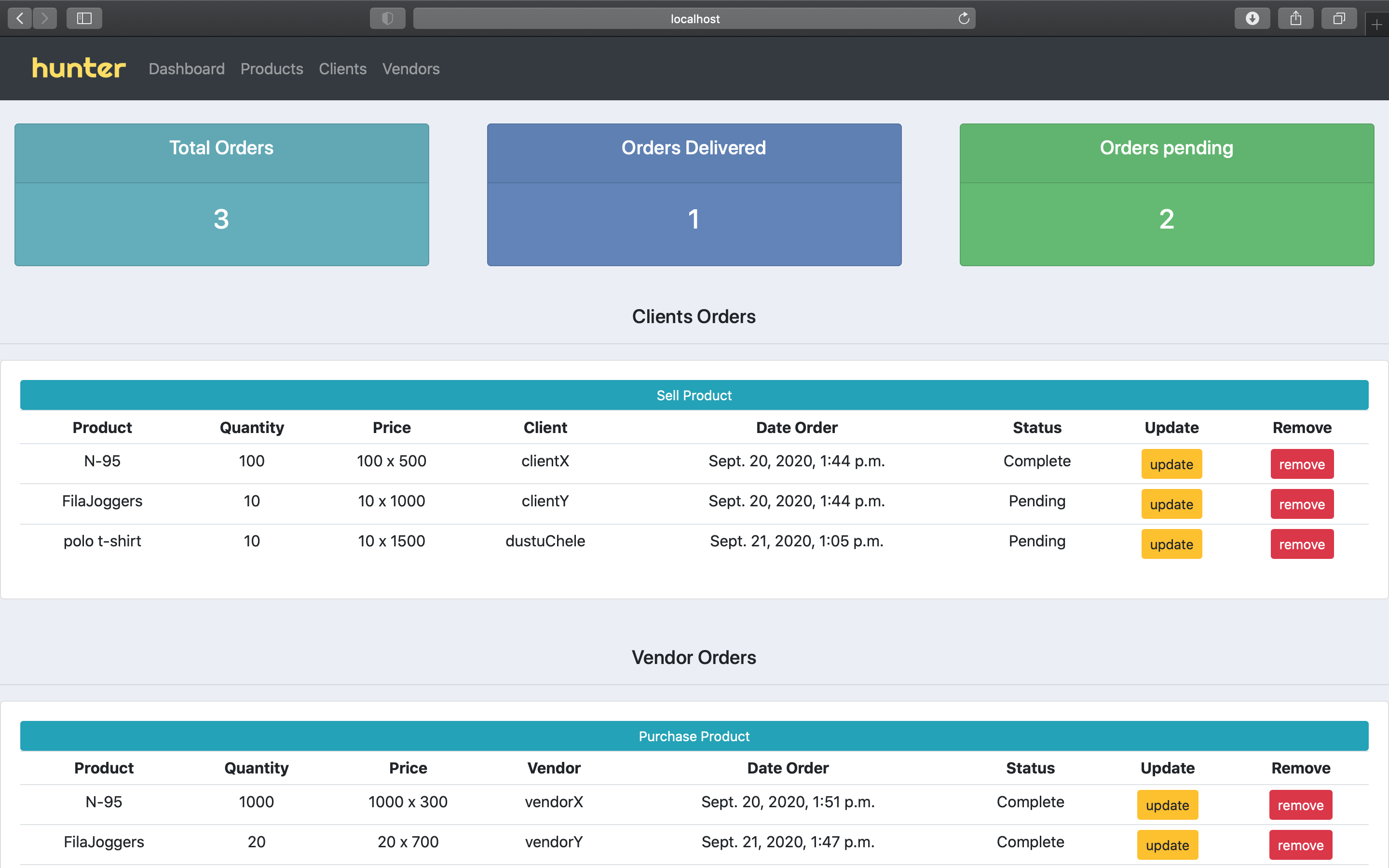
Task: Update the FilaJoggers client order
Action: point(1171,504)
